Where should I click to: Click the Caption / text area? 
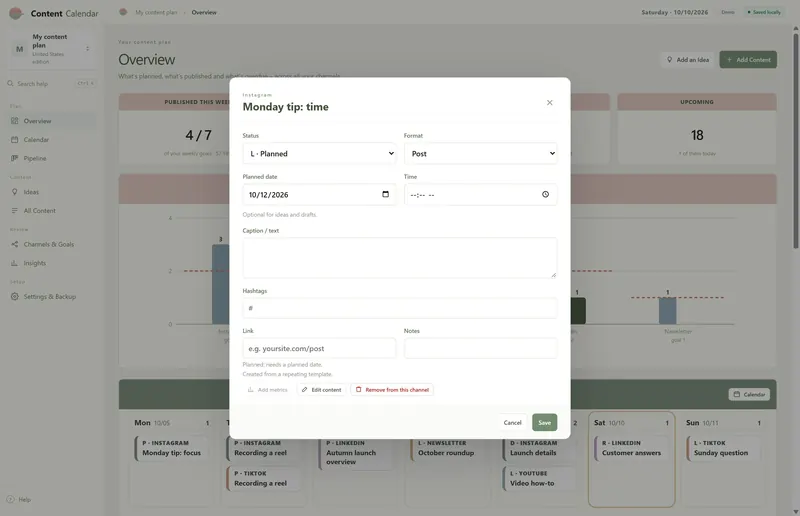tap(400, 258)
